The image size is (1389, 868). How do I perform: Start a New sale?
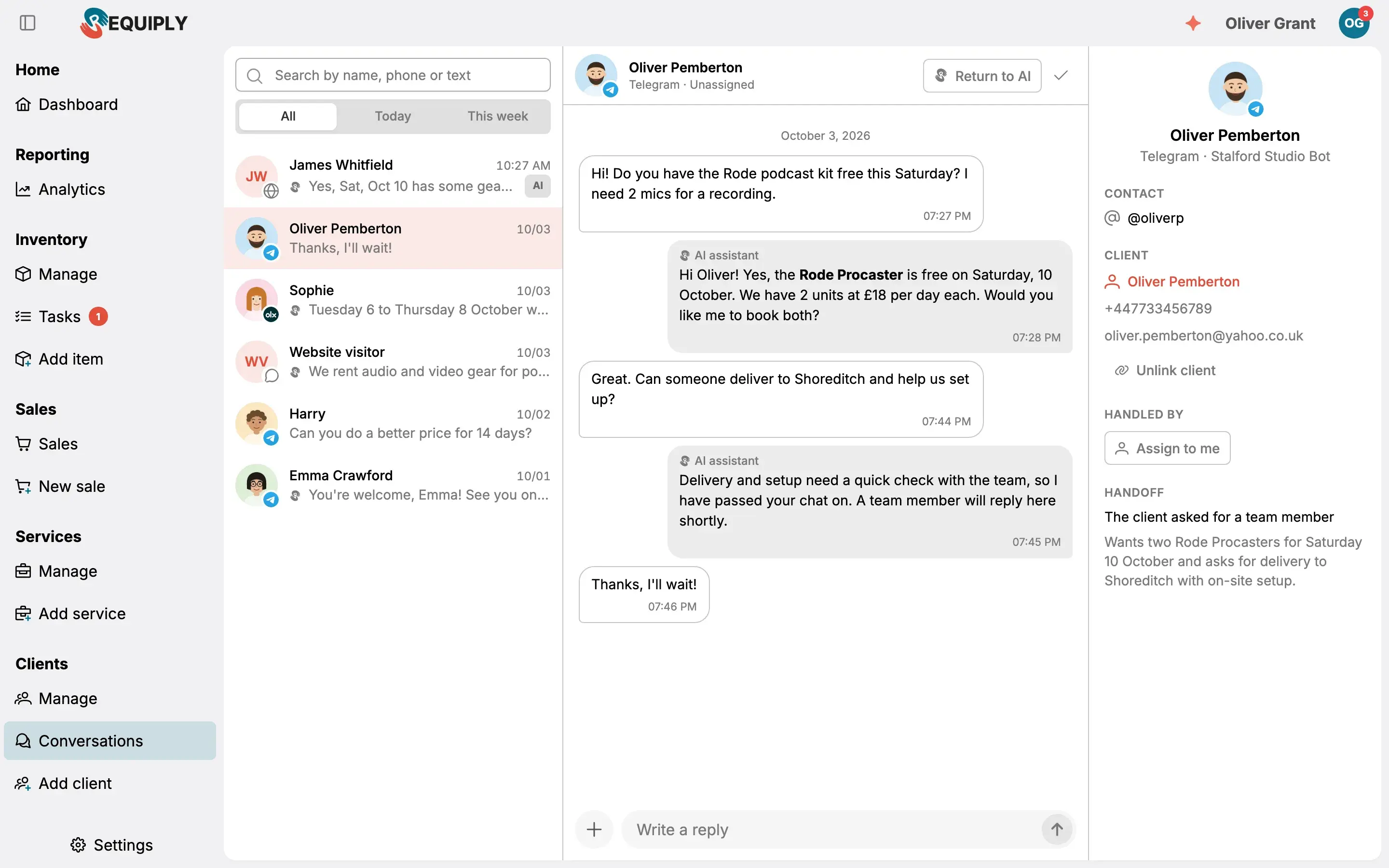(60, 486)
